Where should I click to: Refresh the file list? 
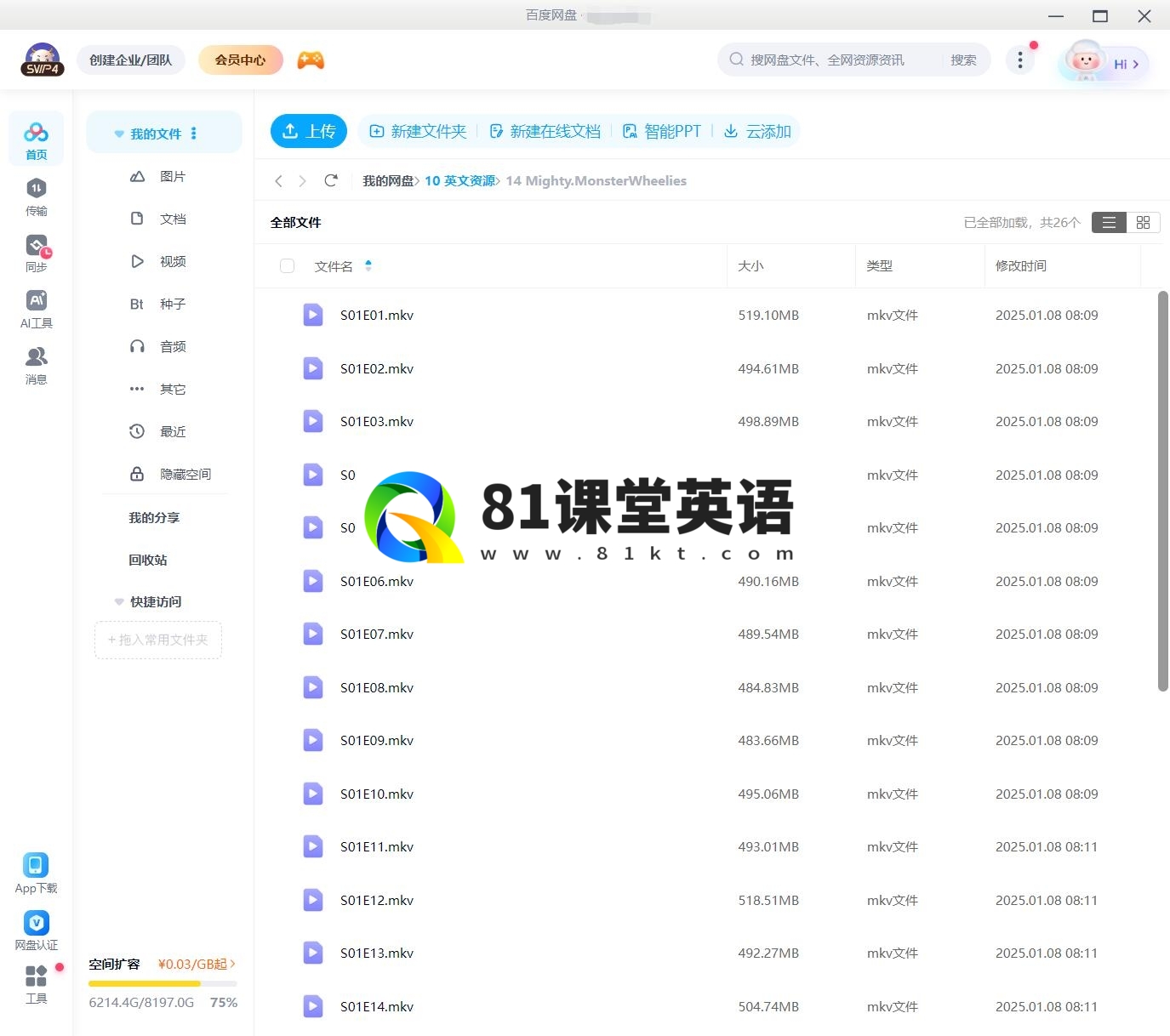[331, 180]
